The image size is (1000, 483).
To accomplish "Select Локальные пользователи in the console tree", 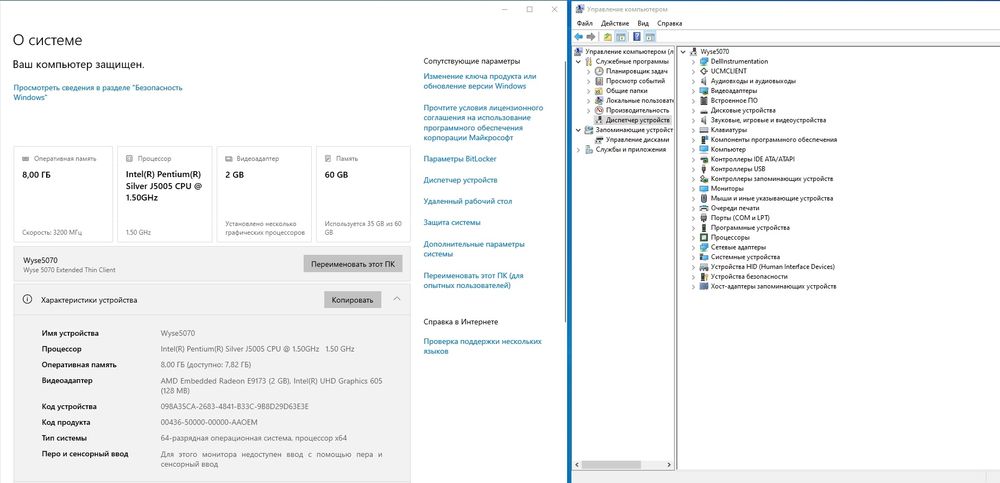I will (640, 100).
